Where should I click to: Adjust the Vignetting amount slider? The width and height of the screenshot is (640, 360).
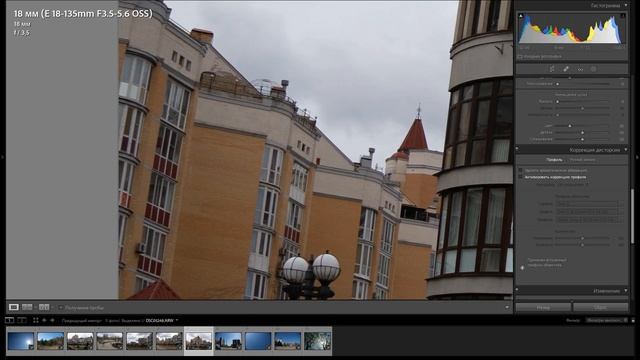point(582,245)
